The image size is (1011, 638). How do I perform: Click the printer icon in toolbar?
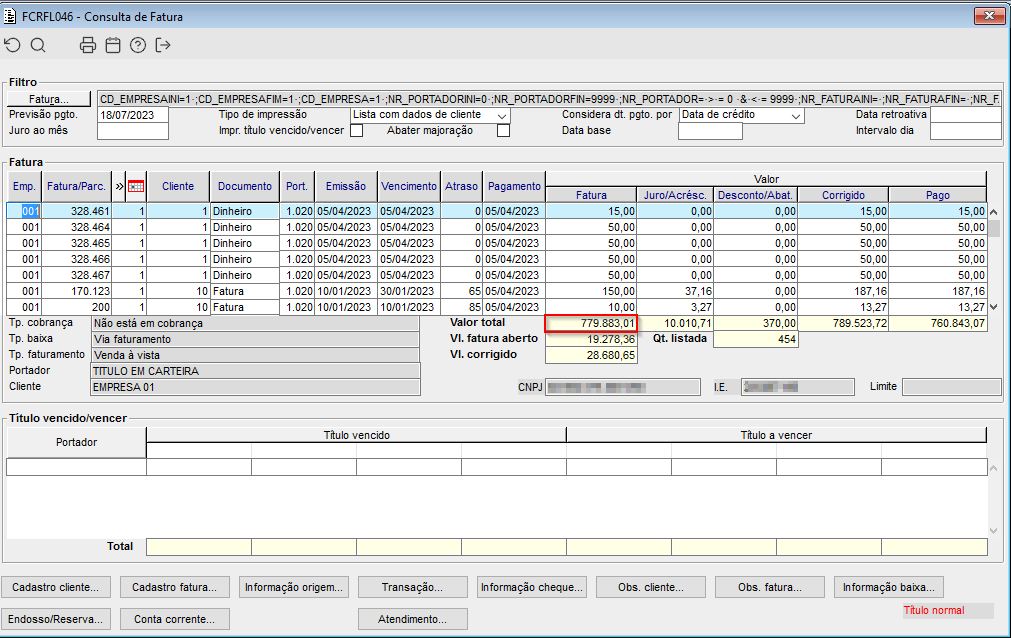[88, 45]
